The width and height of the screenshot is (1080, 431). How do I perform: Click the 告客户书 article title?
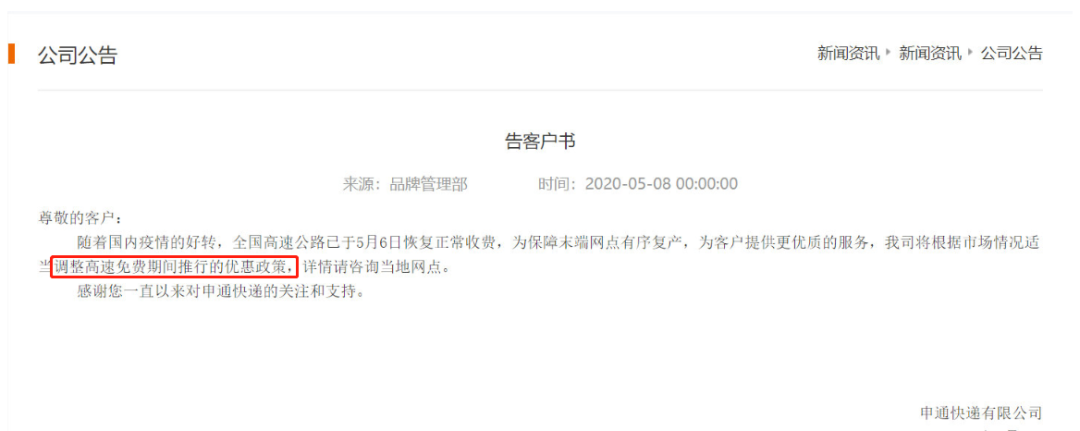(x=540, y=141)
